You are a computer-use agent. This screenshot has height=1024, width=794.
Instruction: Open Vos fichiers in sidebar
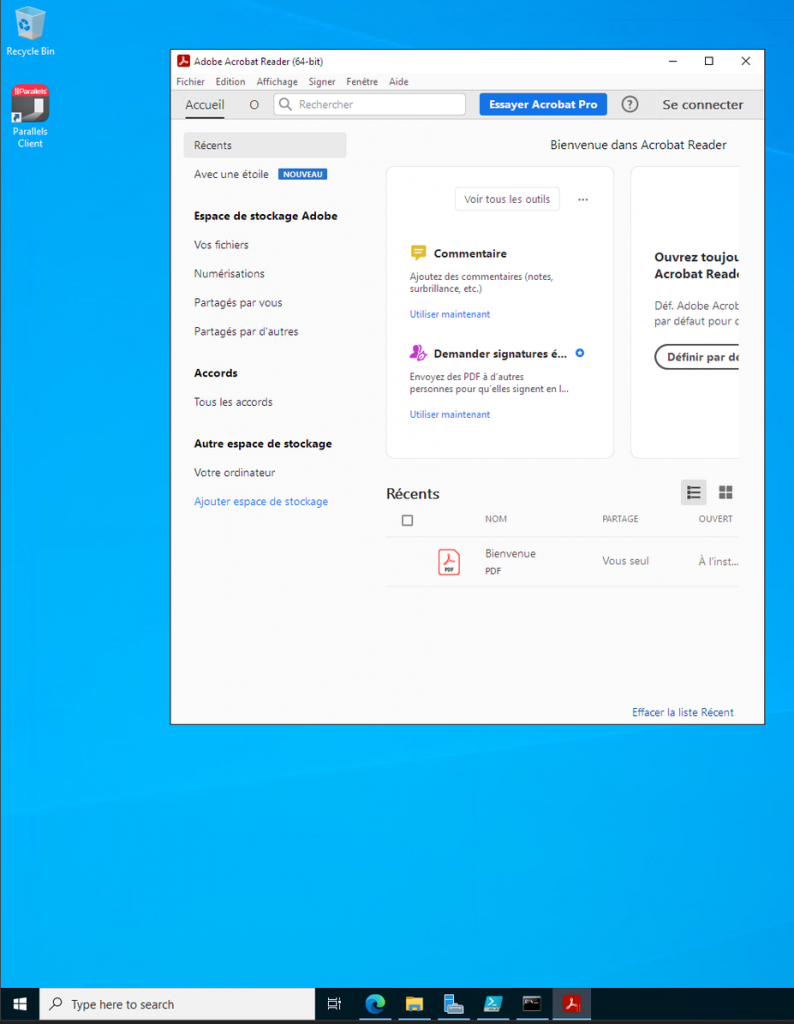click(221, 245)
